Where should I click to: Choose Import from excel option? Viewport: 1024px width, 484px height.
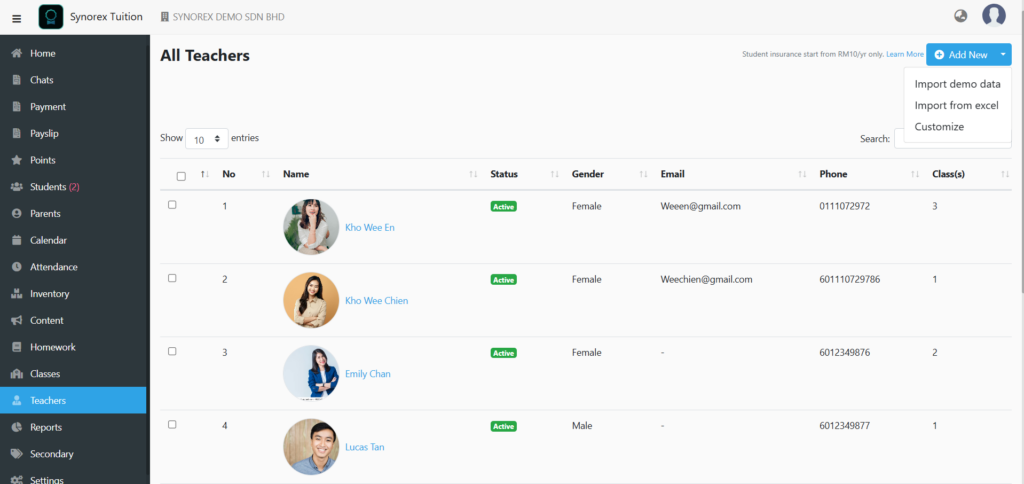point(957,105)
